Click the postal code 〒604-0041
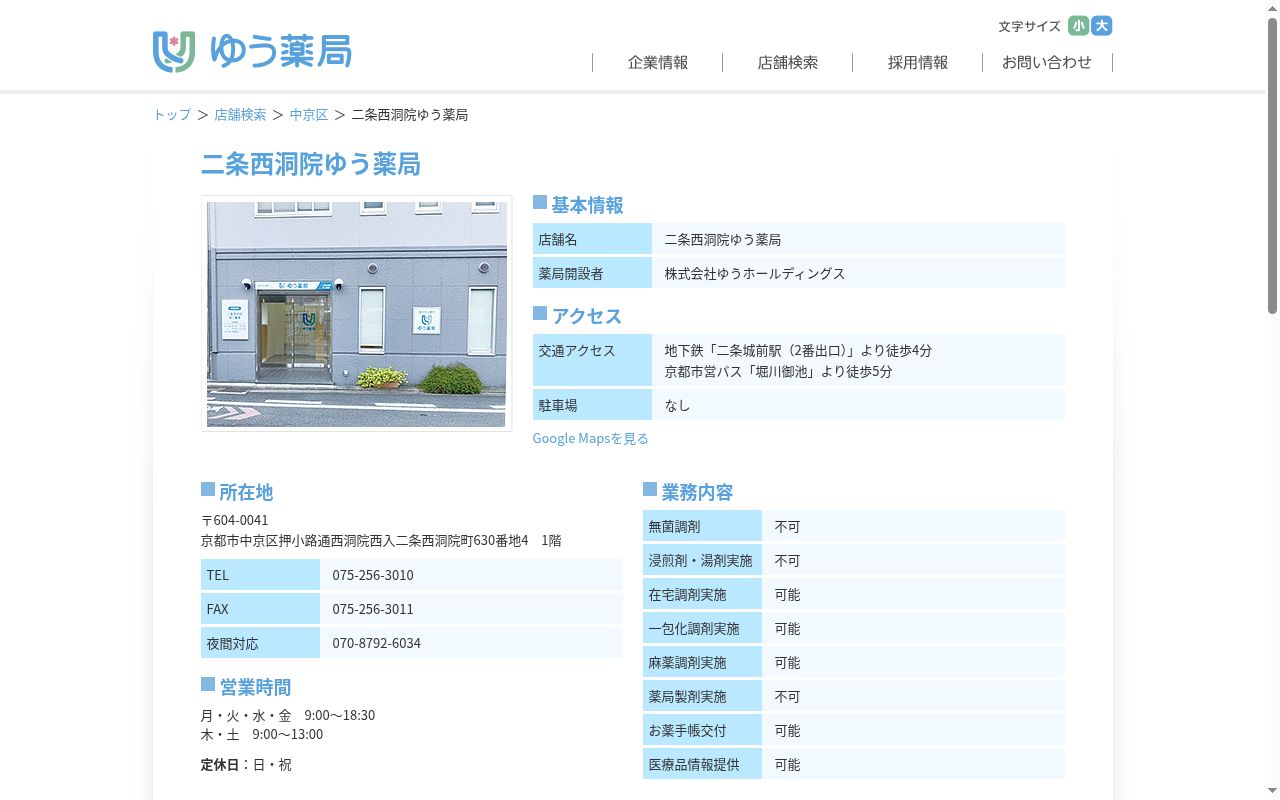The height and width of the screenshot is (800, 1280). [235, 520]
